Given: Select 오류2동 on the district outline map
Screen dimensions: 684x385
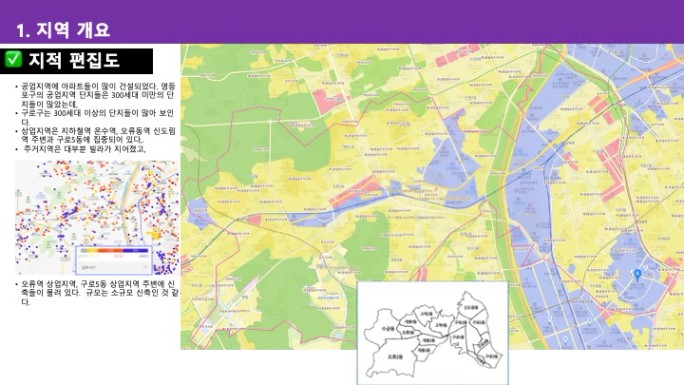Looking at the screenshot, I should point(395,356).
